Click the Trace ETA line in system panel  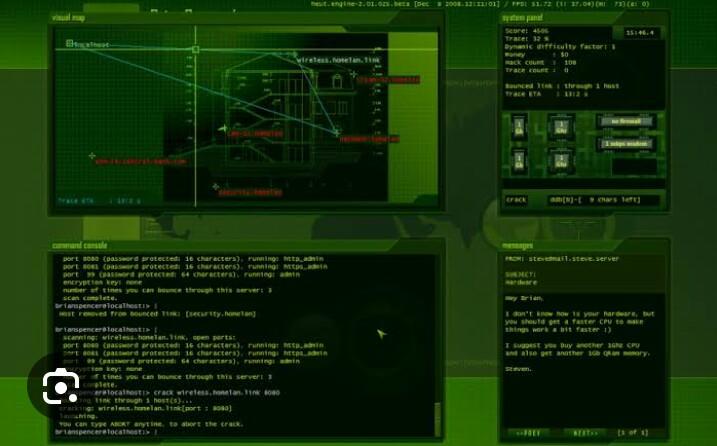click(x=546, y=94)
